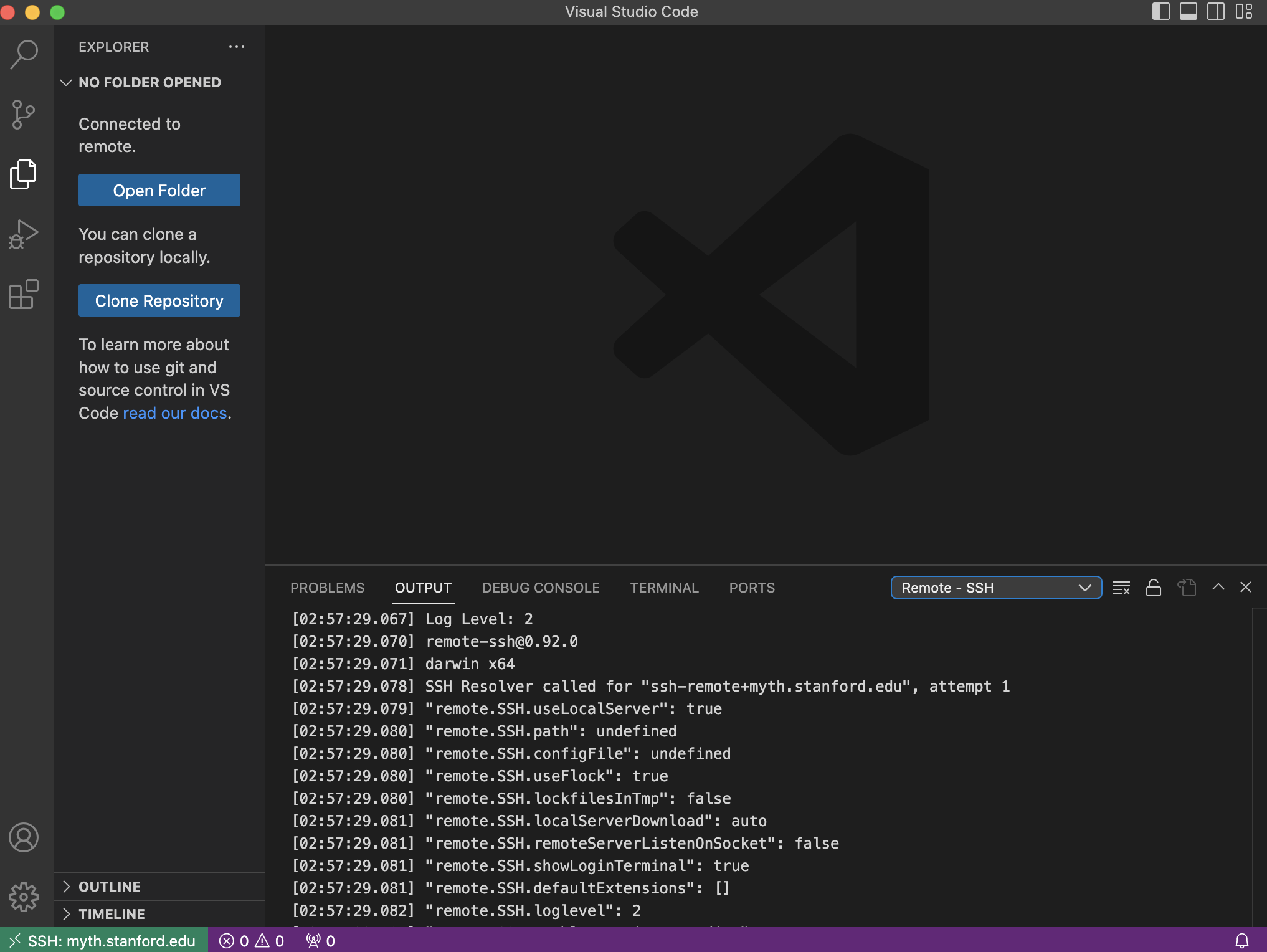
Task: Click the remote.SSH.showLoginTerminal log line
Action: point(521,865)
